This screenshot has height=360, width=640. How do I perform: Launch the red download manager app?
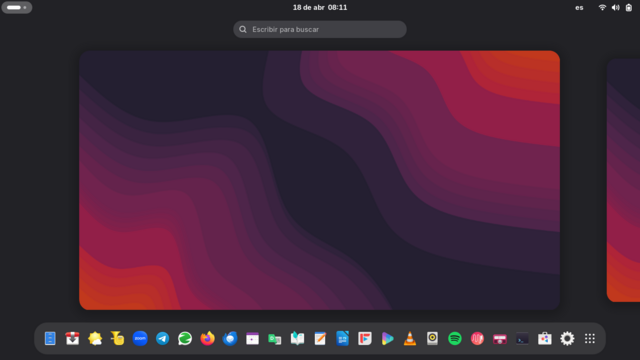tap(72, 338)
